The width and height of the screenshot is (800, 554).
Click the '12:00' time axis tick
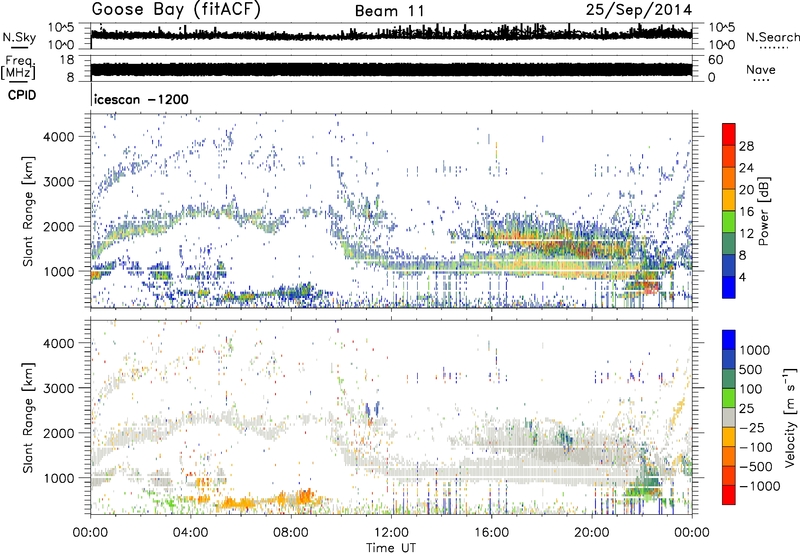coord(391,533)
